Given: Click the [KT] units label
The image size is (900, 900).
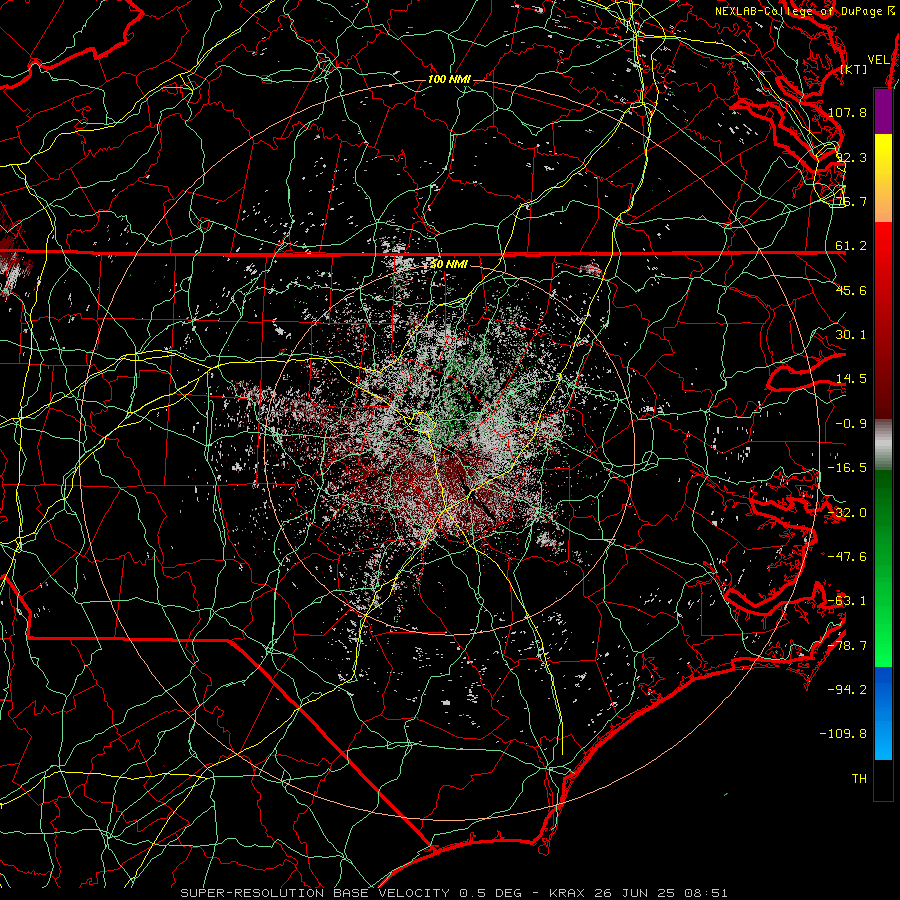Looking at the screenshot, I should (854, 69).
